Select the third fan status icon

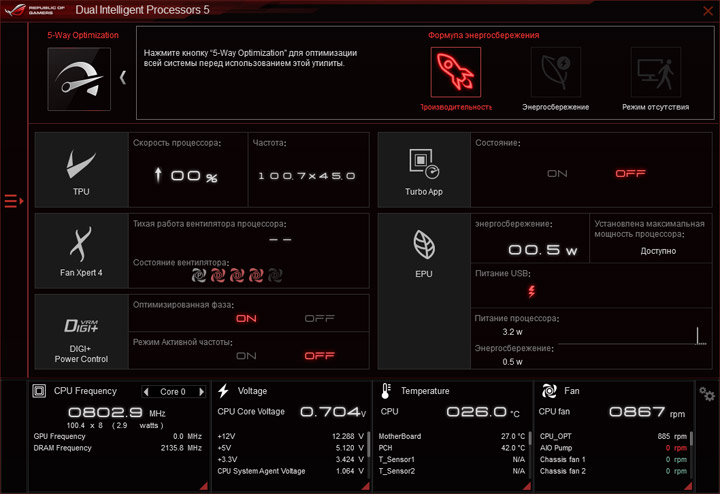[236, 275]
